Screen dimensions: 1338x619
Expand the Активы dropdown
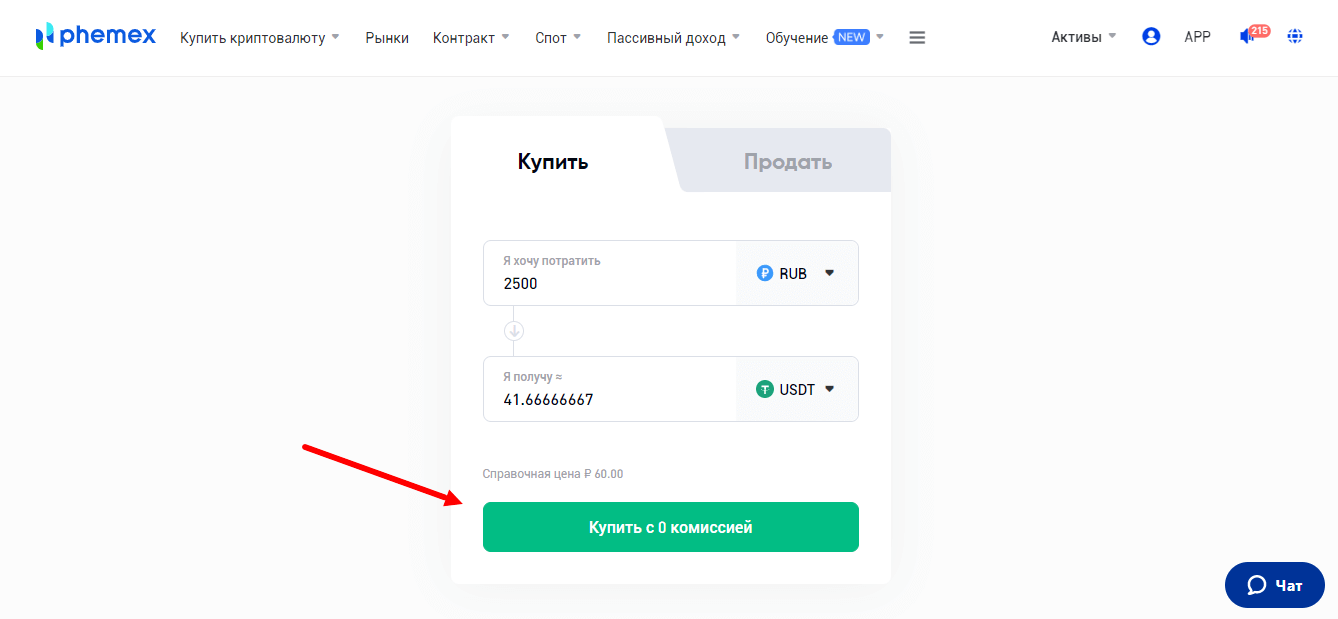pos(1083,37)
